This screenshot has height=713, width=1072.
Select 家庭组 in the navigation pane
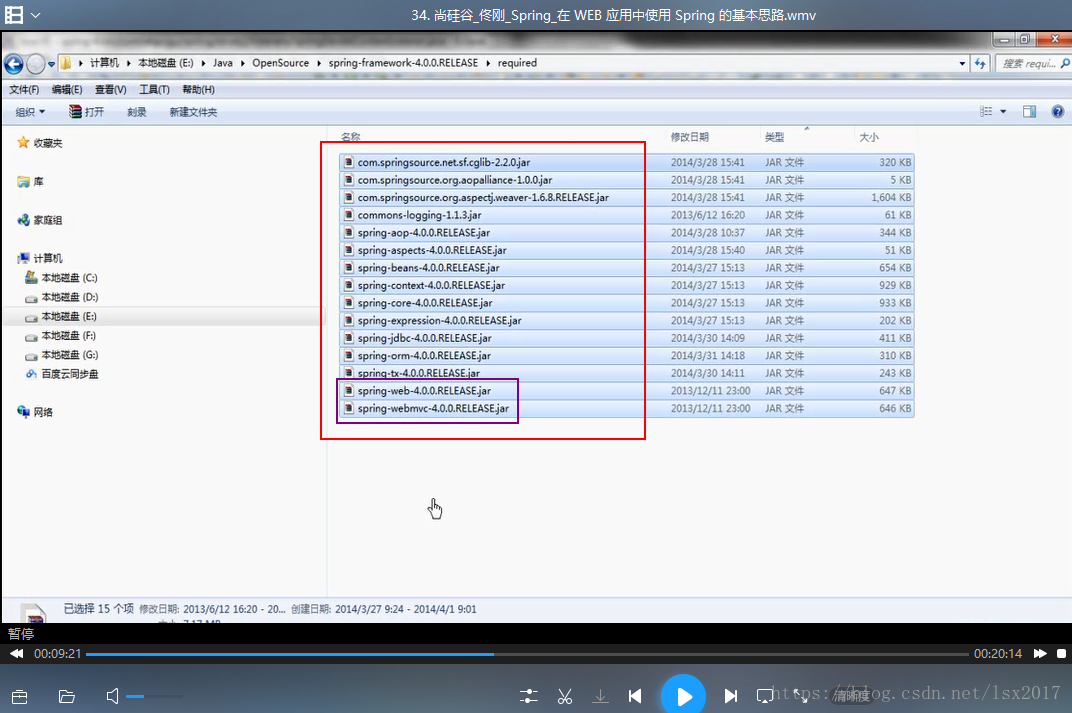(x=48, y=220)
